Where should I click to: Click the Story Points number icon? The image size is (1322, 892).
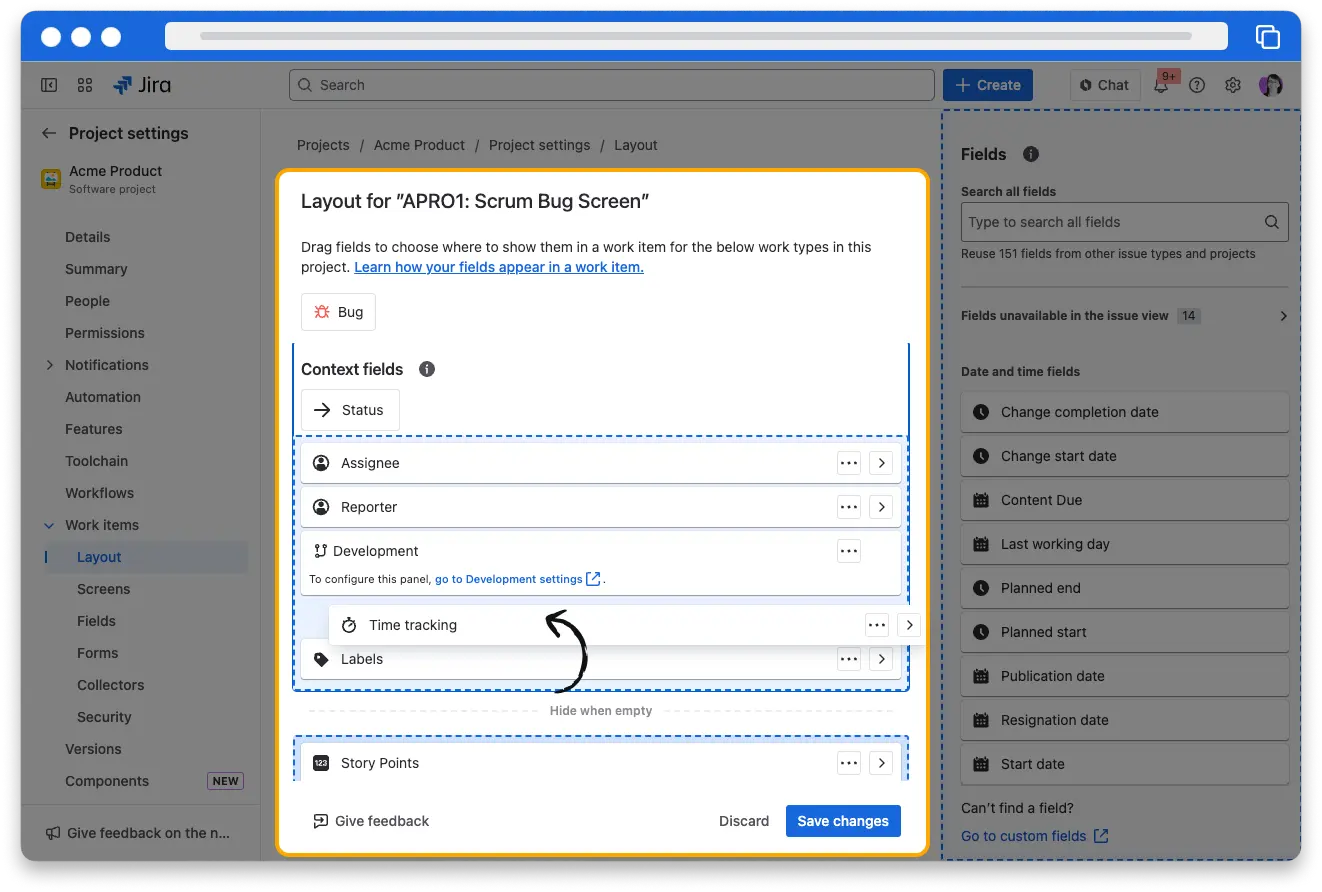[321, 763]
